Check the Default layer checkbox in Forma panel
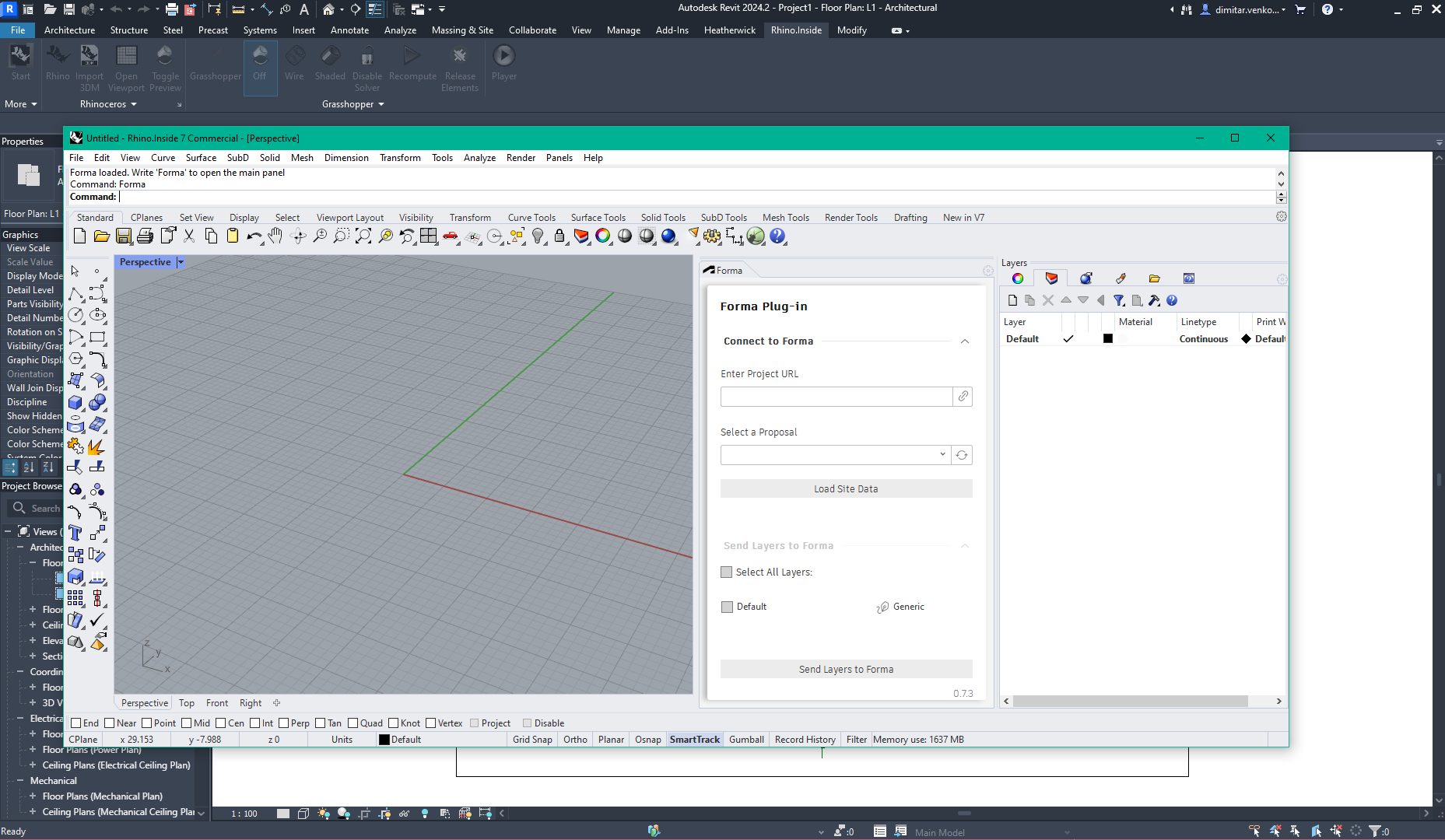The height and width of the screenshot is (840, 1445). point(728,607)
